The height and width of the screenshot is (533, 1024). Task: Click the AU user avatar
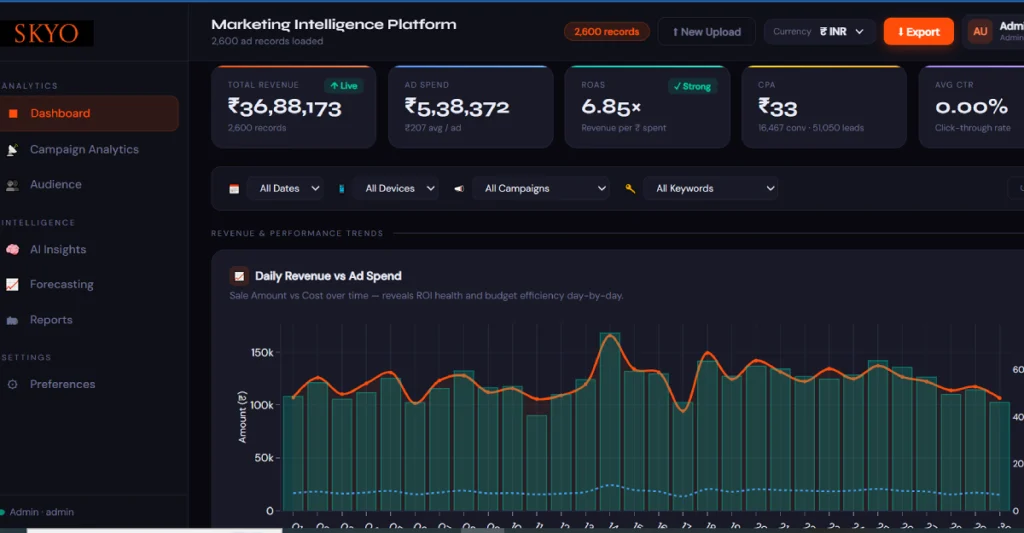[x=980, y=31]
